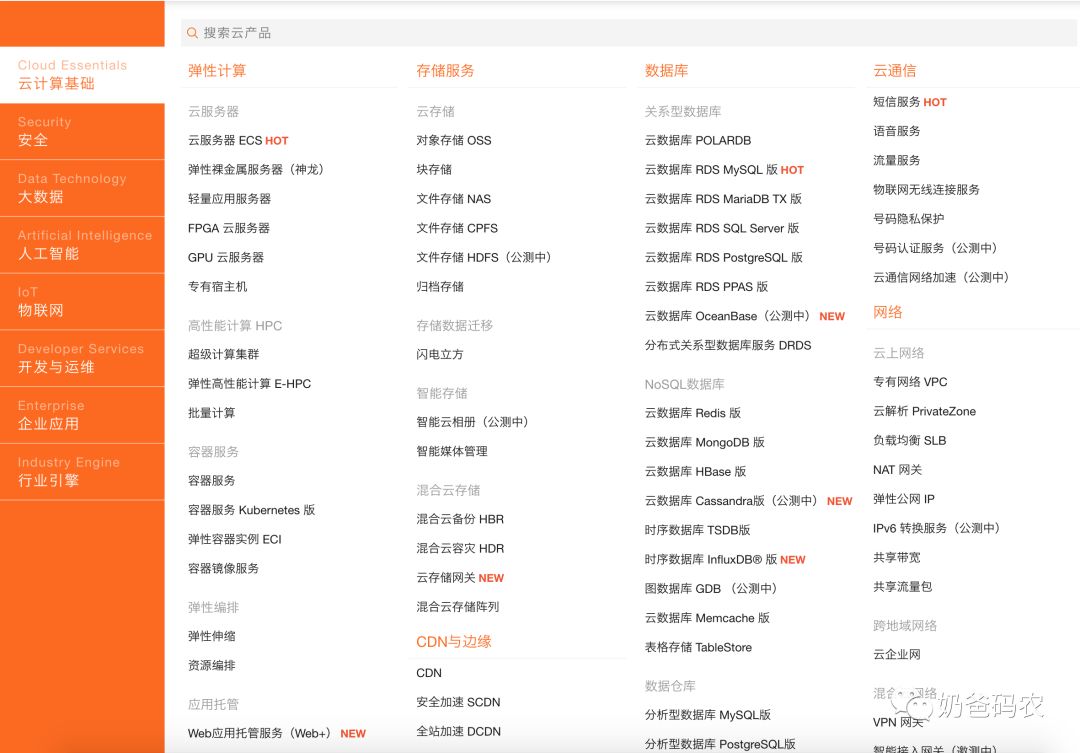1080x753 pixels.
Task: Open 负载均衡 SLB link
Action: [910, 440]
